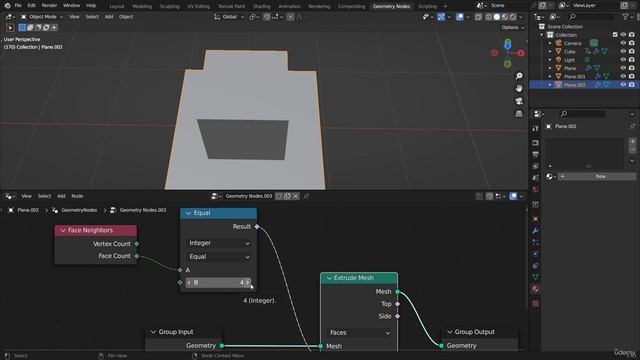The height and width of the screenshot is (360, 640).
Task: Click unlink node group X icon
Action: (296, 196)
